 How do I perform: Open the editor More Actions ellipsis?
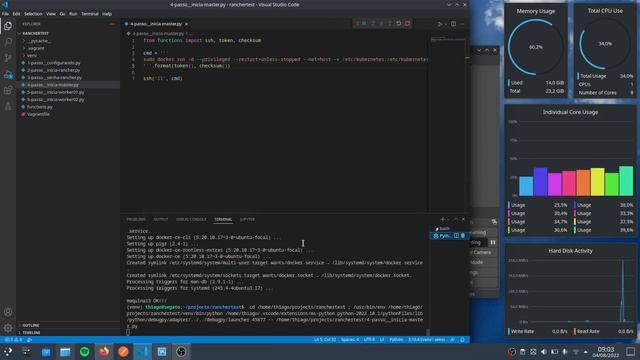coord(462,24)
